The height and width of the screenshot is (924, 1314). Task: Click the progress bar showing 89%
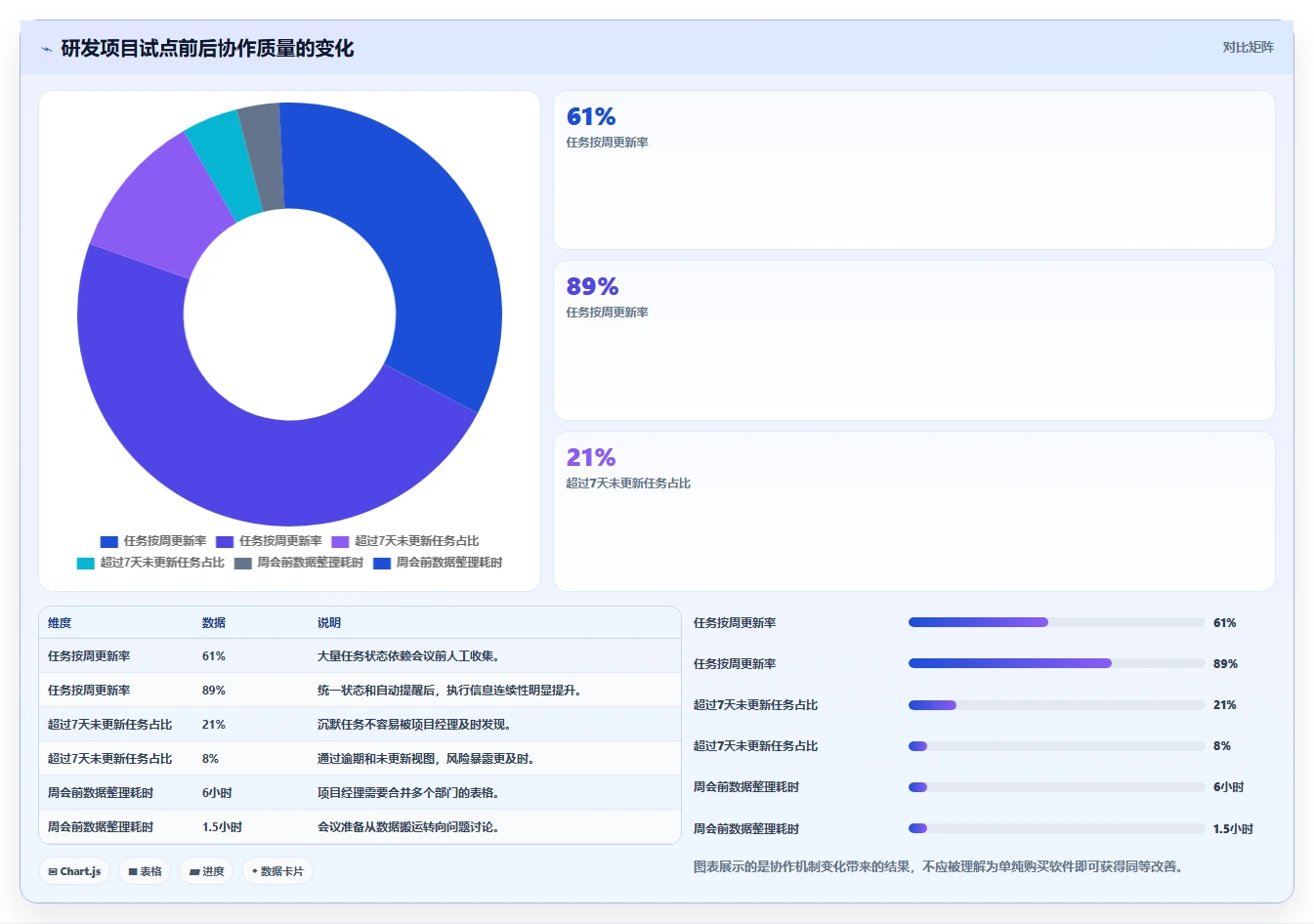point(1056,663)
